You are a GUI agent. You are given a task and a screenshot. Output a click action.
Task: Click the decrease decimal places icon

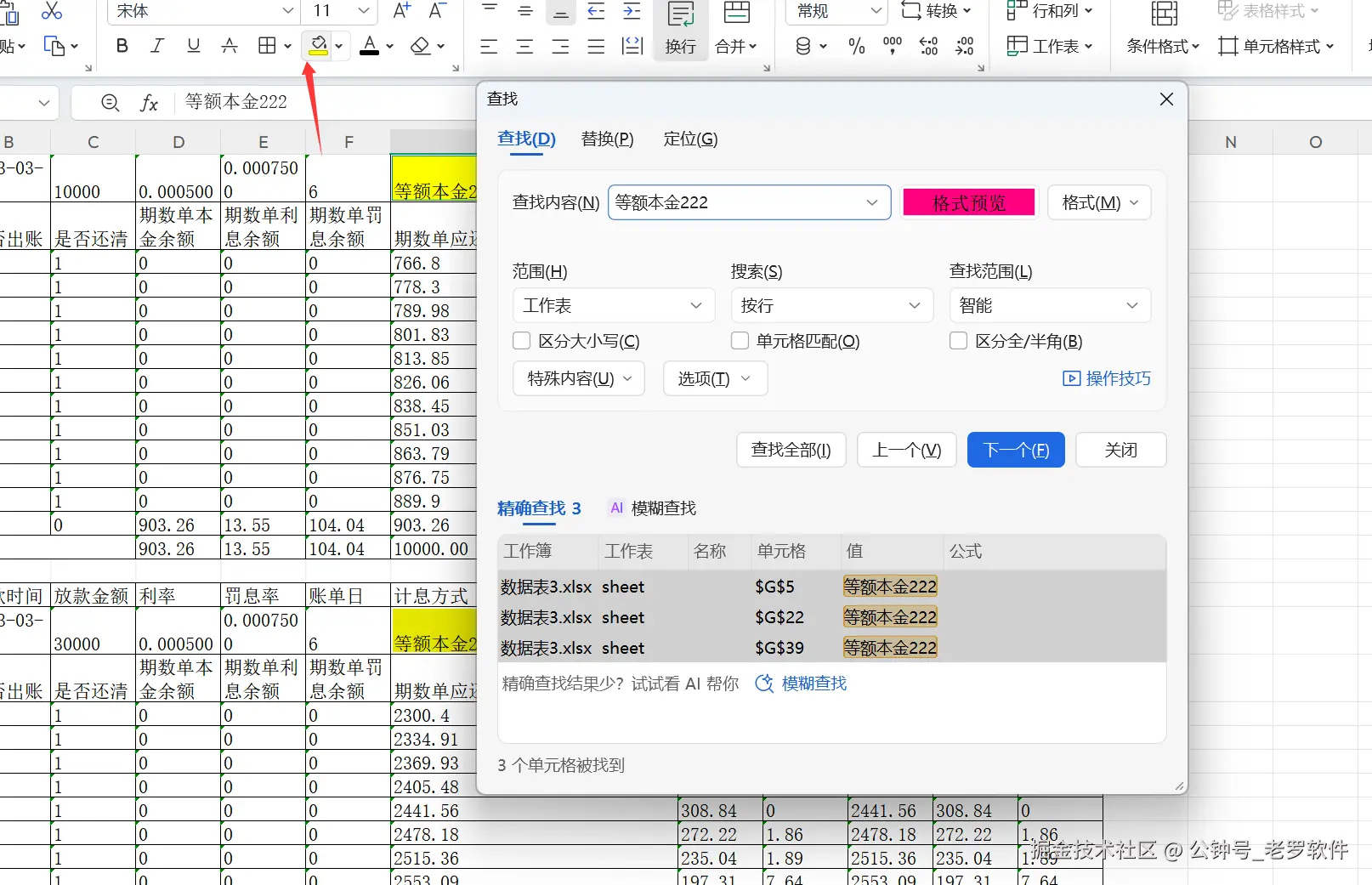965,47
